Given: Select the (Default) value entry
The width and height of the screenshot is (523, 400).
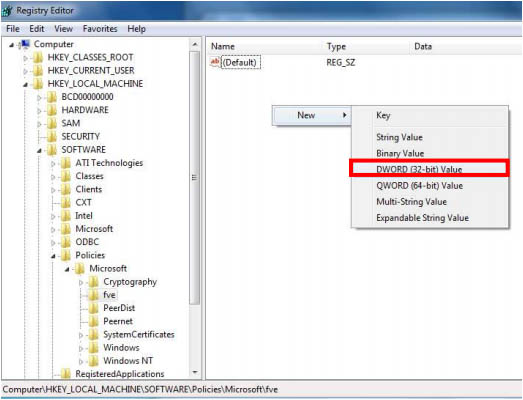Looking at the screenshot, I should click(x=241, y=62).
